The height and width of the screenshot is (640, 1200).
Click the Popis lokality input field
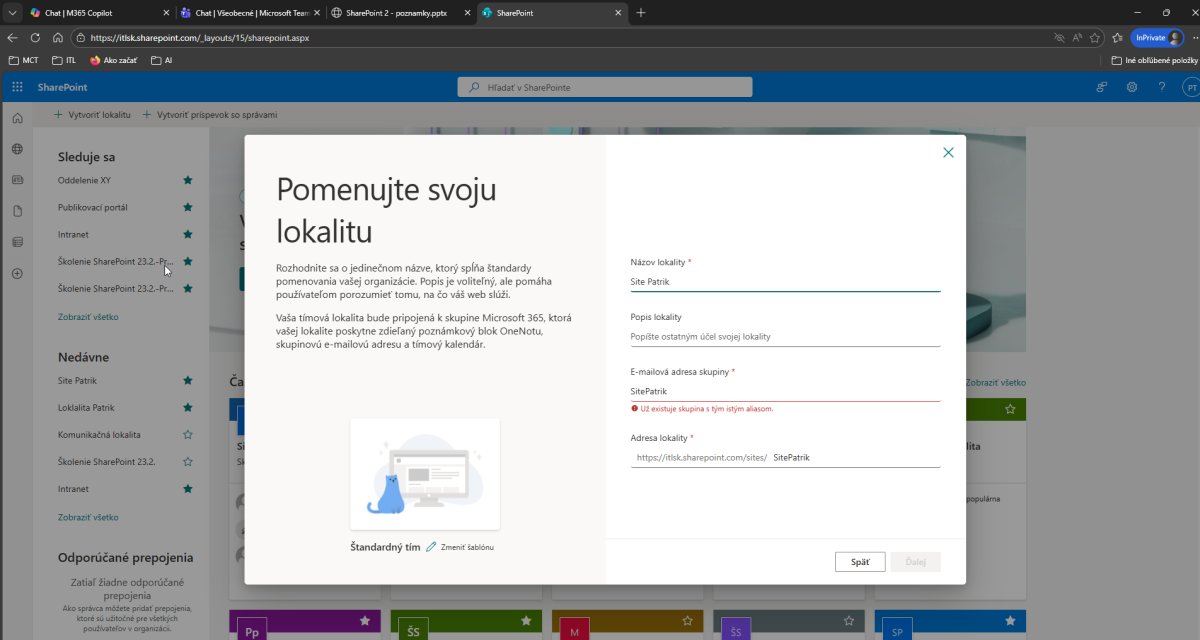pos(785,337)
